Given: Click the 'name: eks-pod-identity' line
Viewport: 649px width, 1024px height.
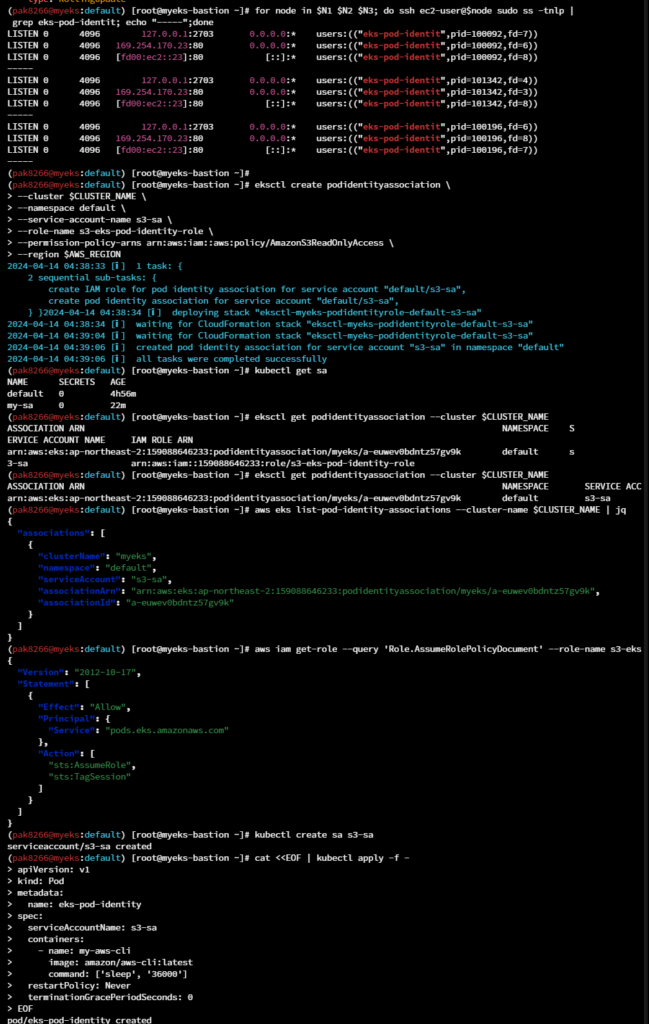Looking at the screenshot, I should point(84,904).
